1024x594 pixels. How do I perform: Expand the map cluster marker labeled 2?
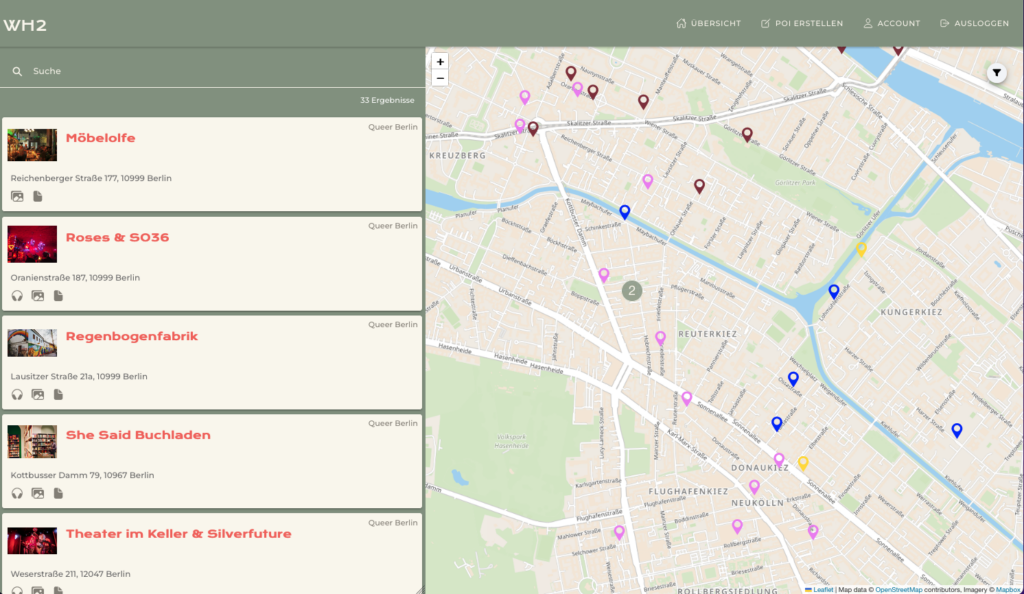point(631,291)
